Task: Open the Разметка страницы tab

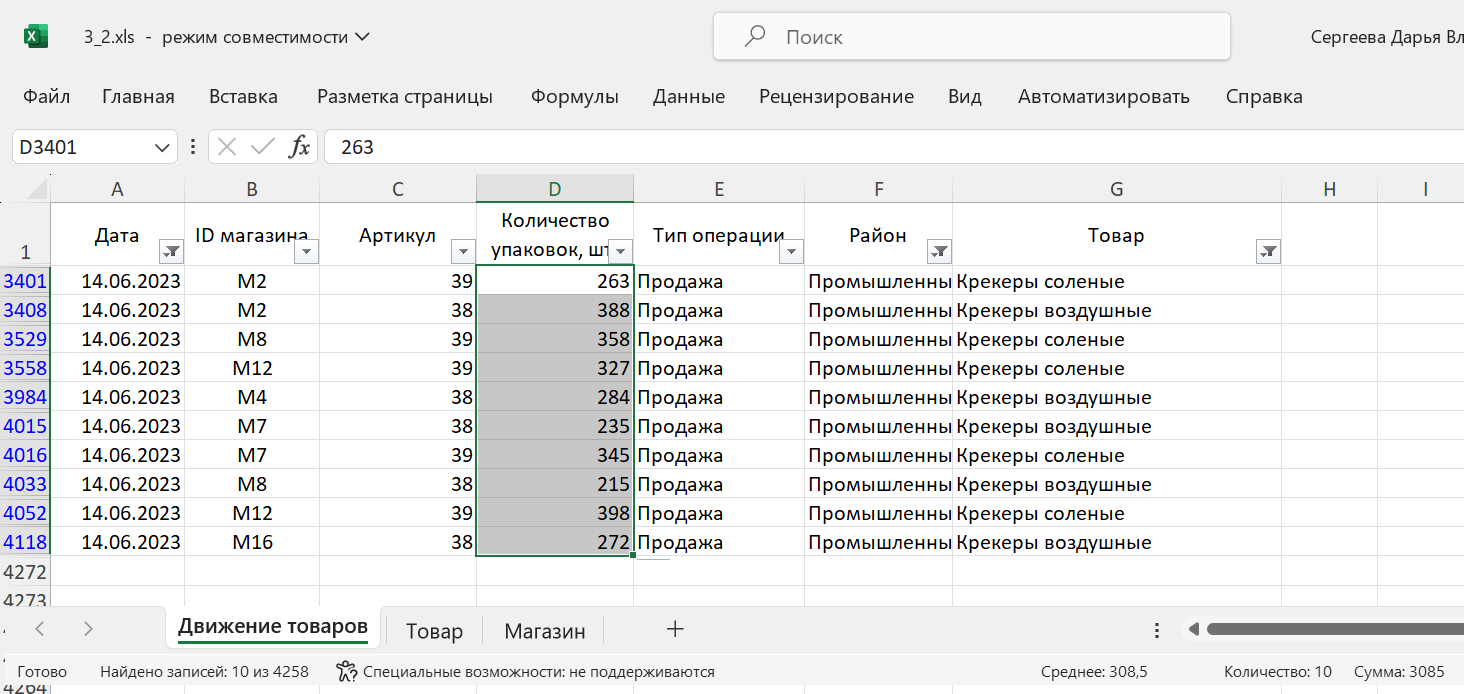Action: [405, 97]
